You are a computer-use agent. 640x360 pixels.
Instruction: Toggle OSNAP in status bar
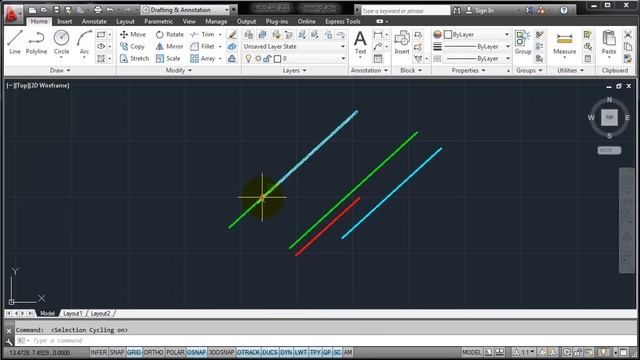196,352
